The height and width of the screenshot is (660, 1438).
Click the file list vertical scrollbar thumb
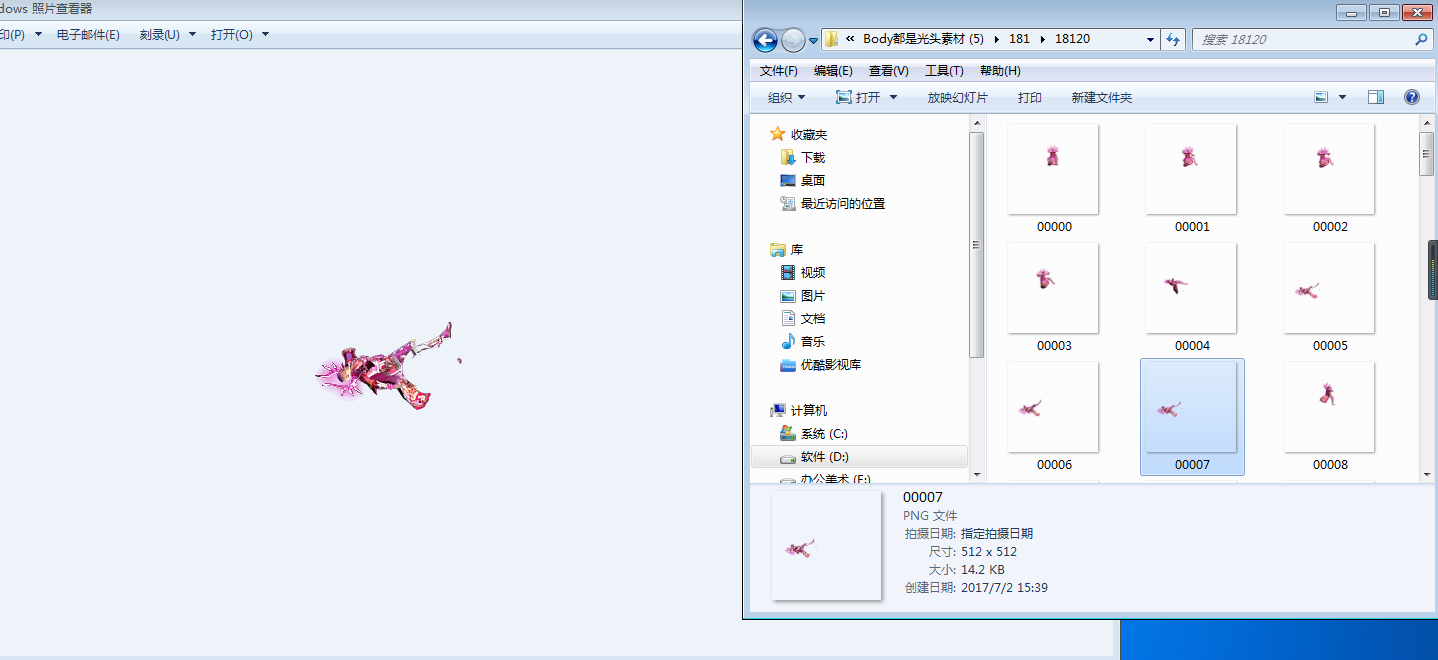coord(1428,154)
